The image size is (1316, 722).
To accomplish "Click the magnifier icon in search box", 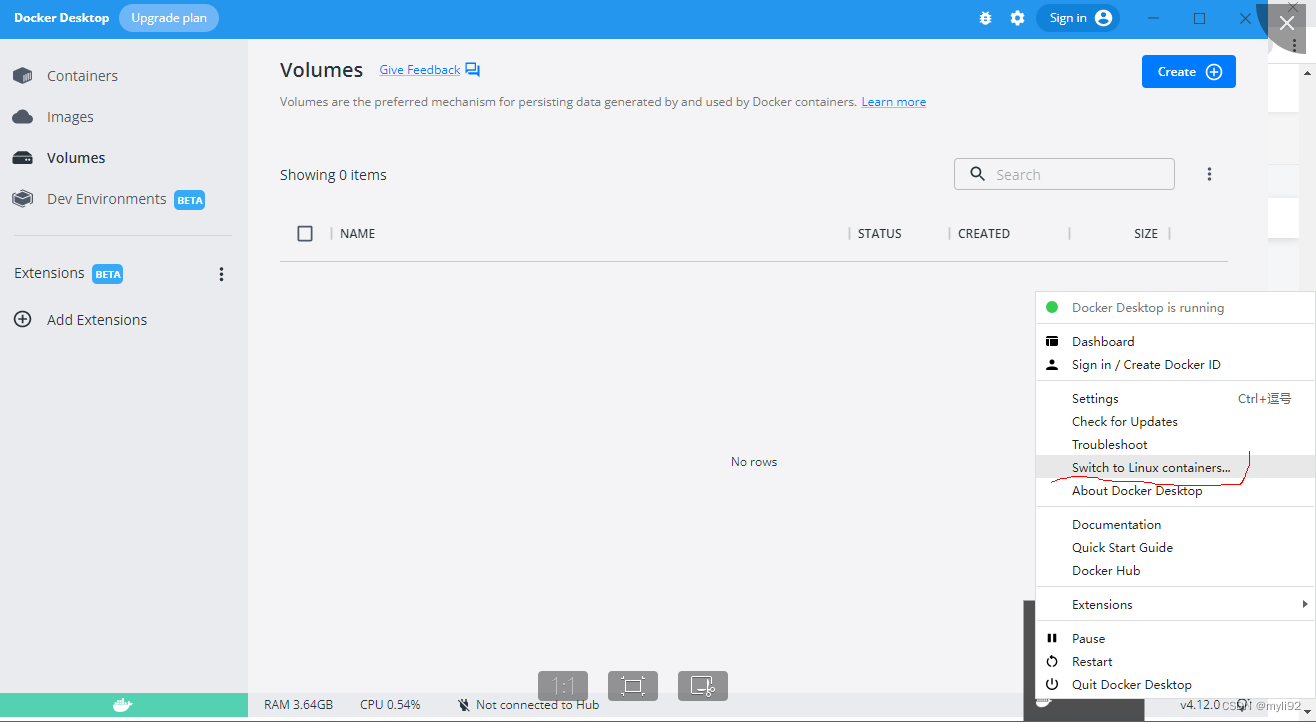I will coord(977,174).
